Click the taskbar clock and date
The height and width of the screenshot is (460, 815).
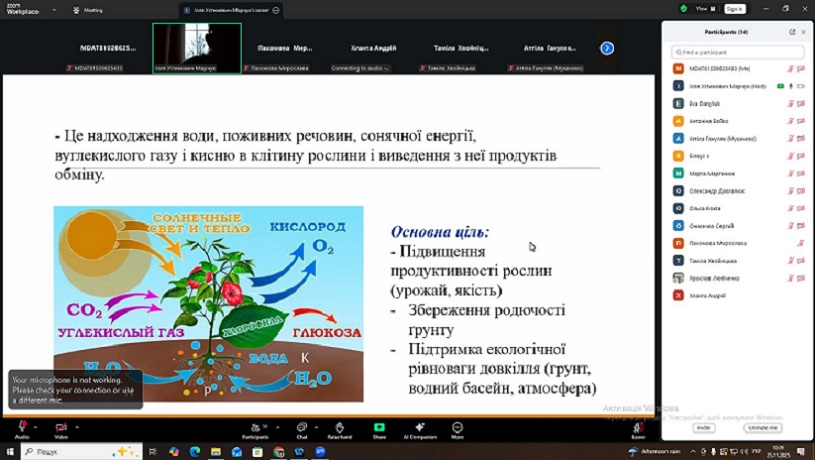pyautogui.click(x=778, y=452)
